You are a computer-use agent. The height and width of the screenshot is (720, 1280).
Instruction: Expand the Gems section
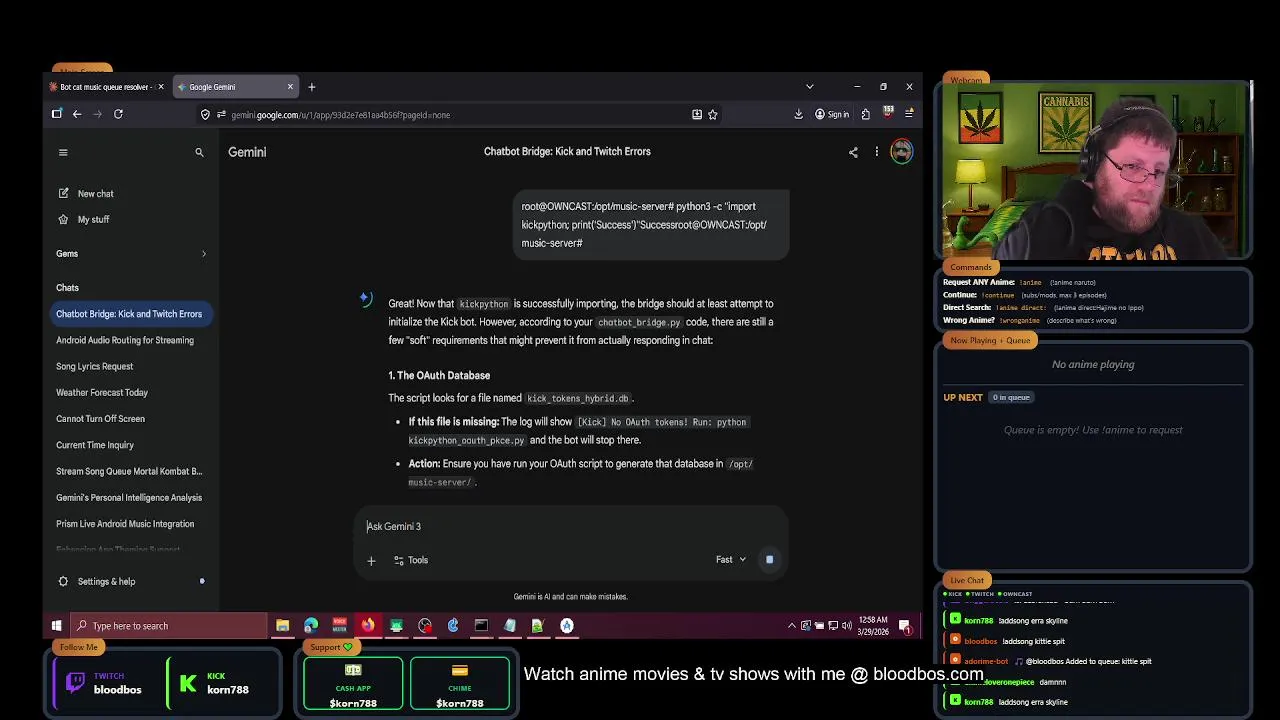[x=204, y=254]
